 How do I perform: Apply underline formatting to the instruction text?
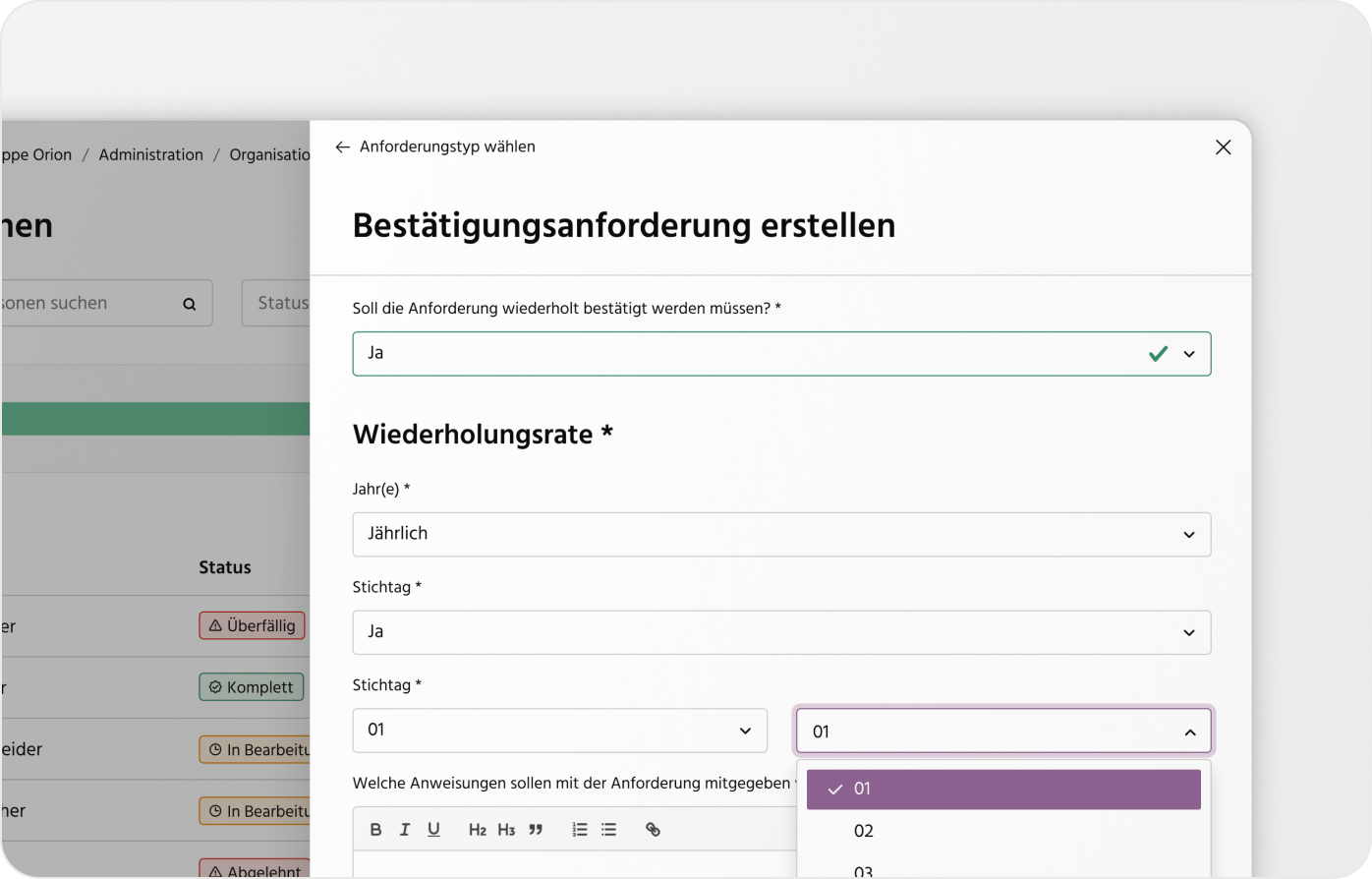click(433, 829)
